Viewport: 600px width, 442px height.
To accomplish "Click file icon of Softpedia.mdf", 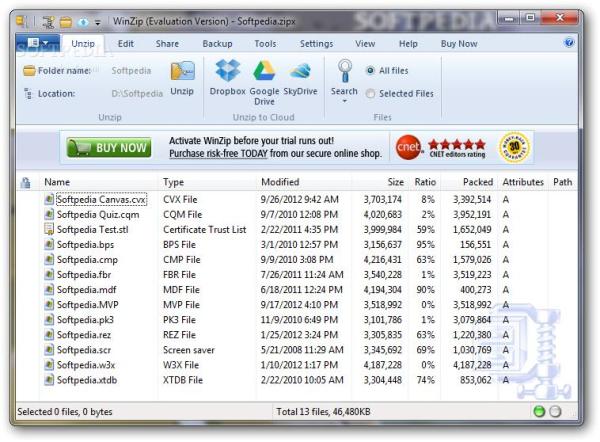I will (49, 290).
